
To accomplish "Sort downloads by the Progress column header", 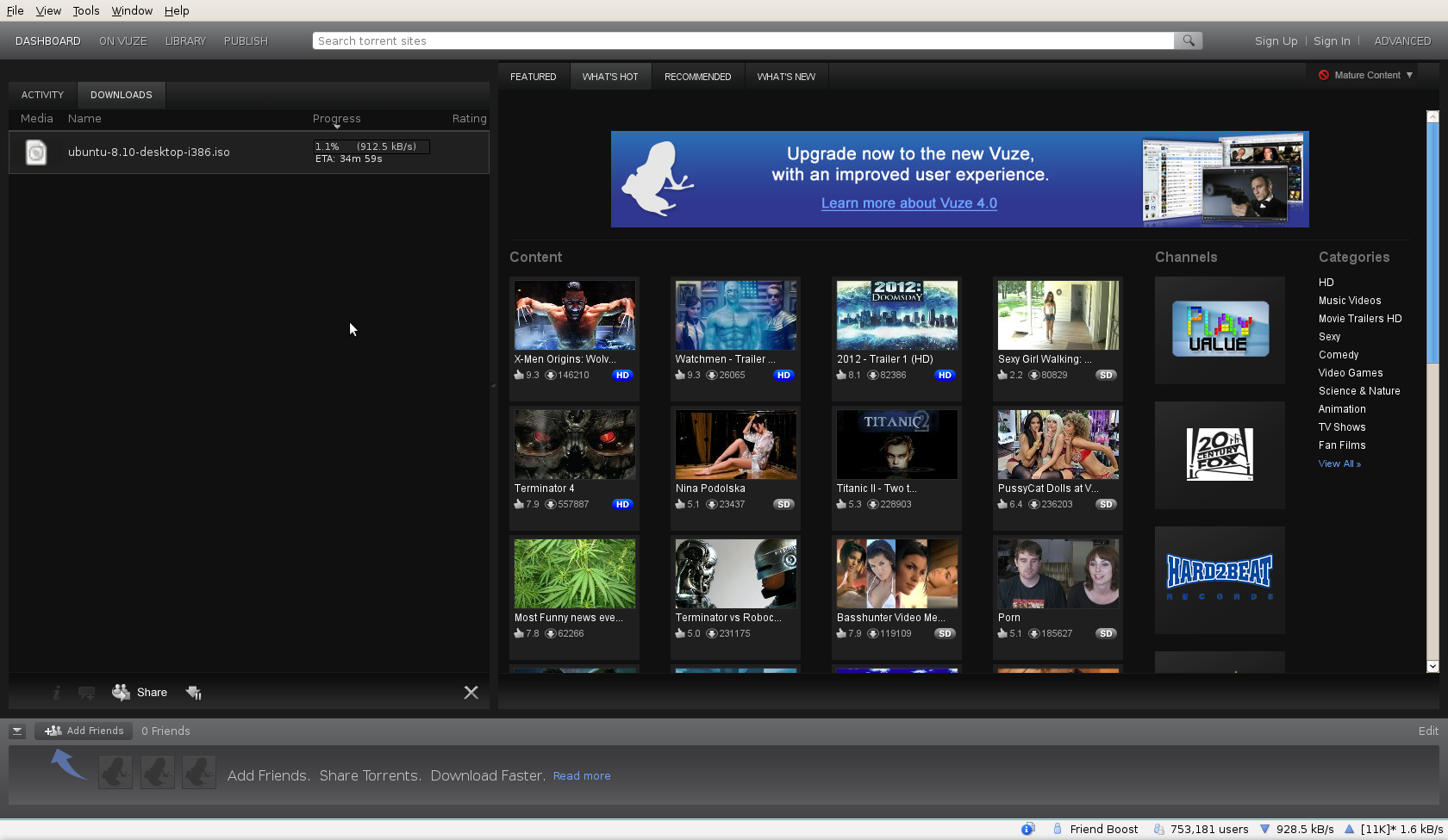I will point(336,119).
